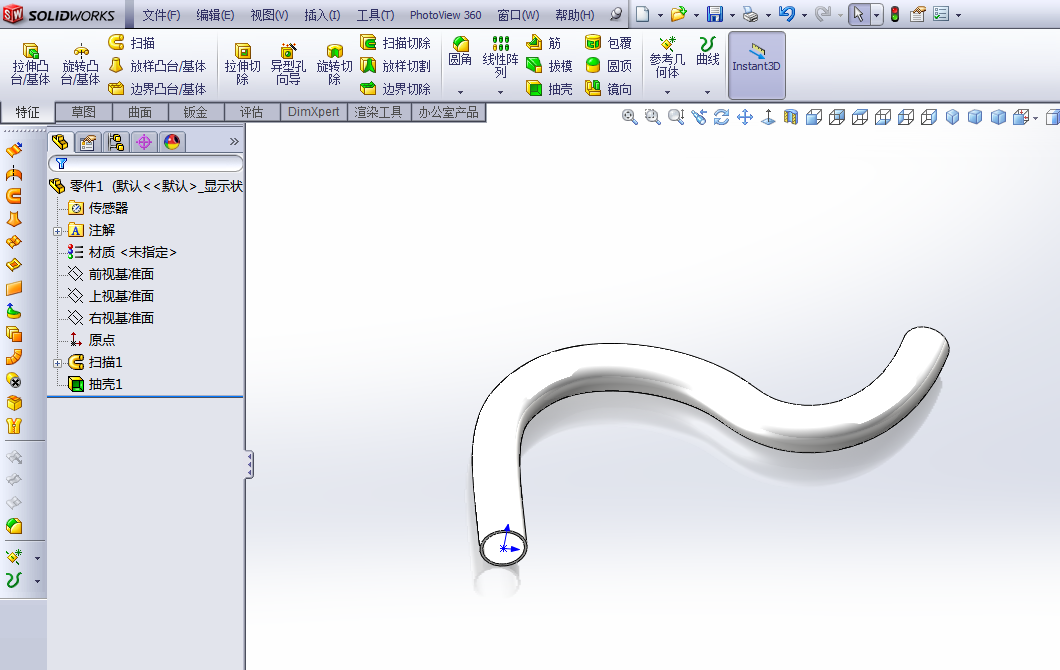This screenshot has width=1060, height=670.
Task: Expand the 注解 folder in tree
Action: coord(56,230)
